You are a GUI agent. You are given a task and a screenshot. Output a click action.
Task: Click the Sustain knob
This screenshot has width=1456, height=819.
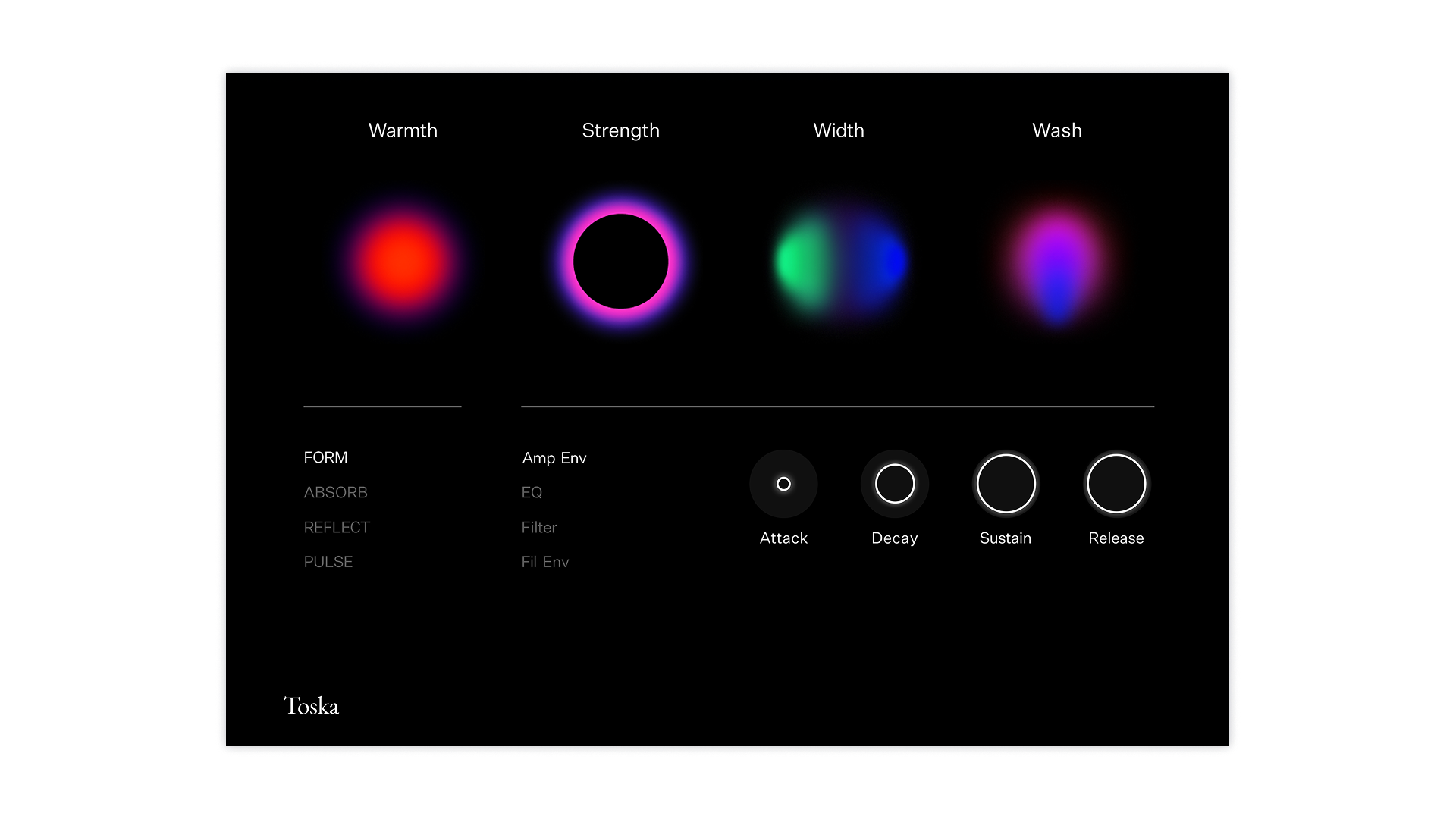(x=1006, y=484)
